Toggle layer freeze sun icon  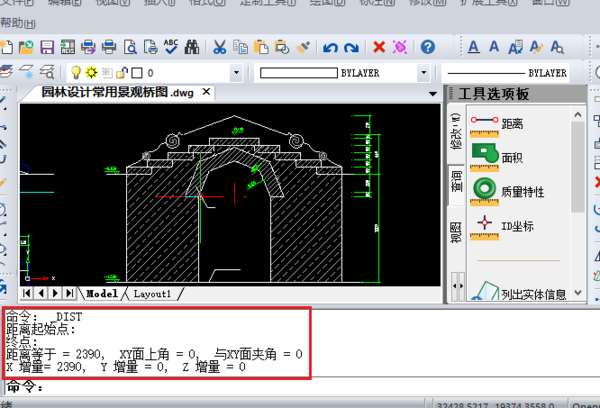[x=91, y=72]
